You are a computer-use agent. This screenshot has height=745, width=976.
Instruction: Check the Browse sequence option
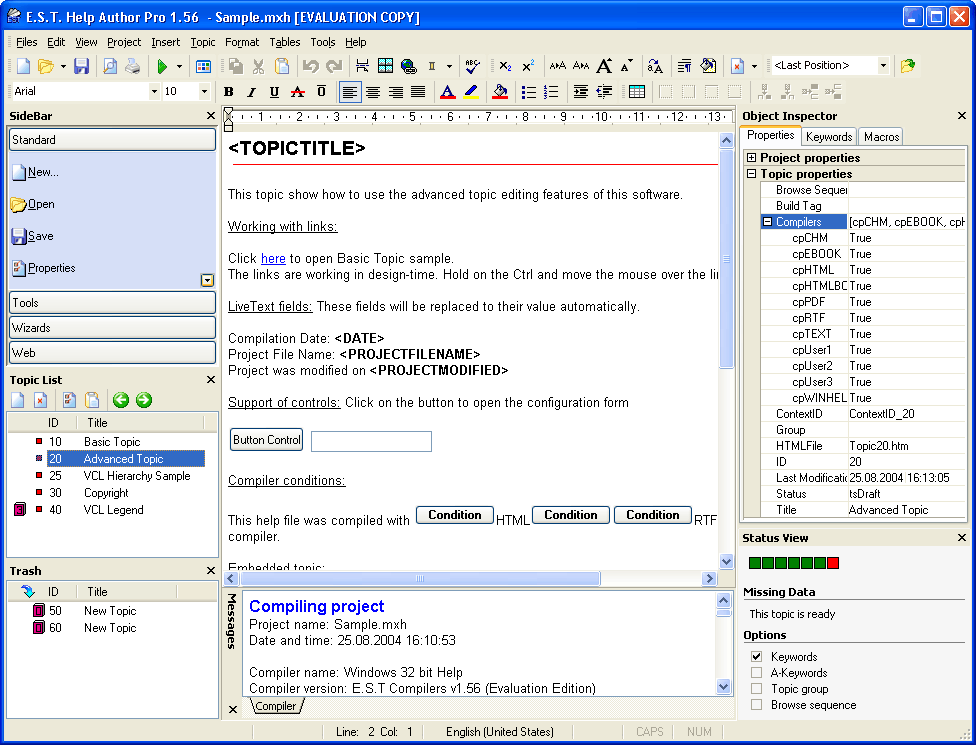pyautogui.click(x=757, y=705)
